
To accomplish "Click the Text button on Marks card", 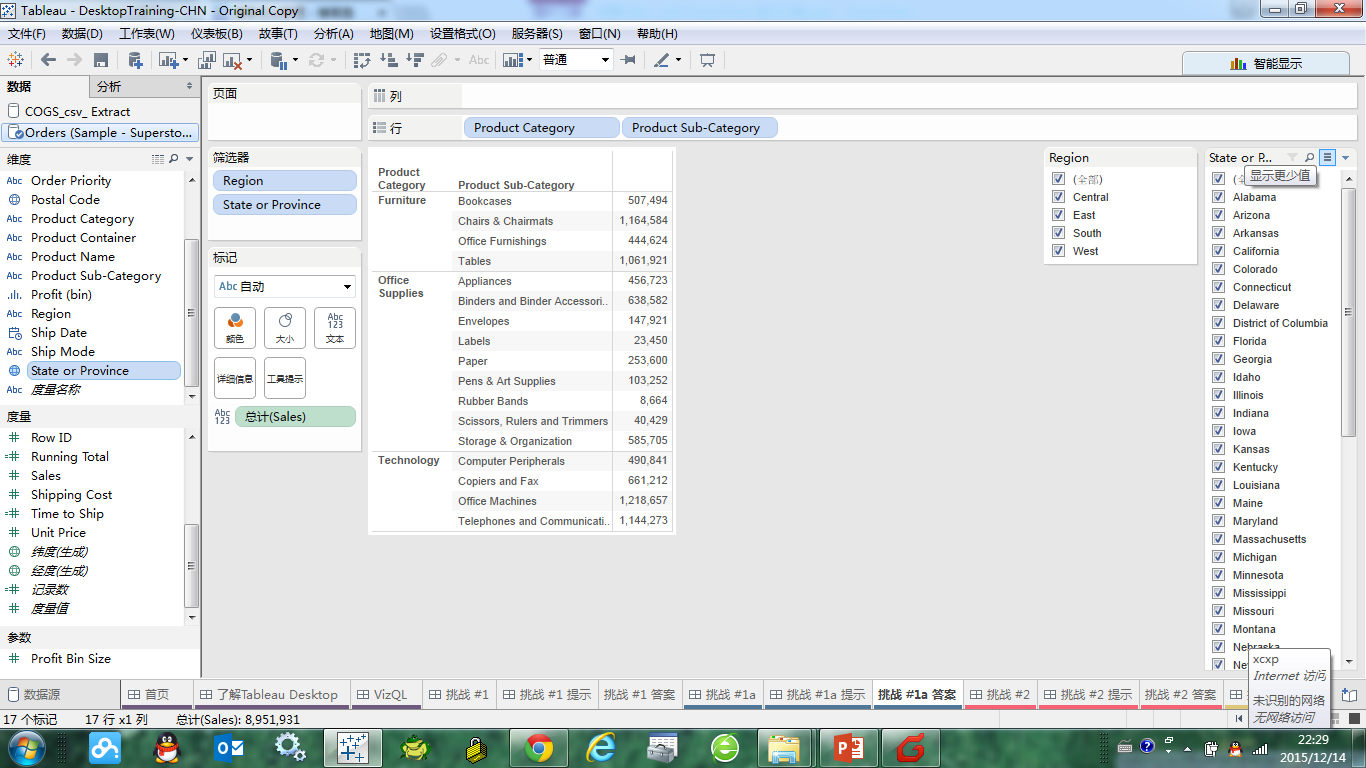I will pyautogui.click(x=335, y=328).
